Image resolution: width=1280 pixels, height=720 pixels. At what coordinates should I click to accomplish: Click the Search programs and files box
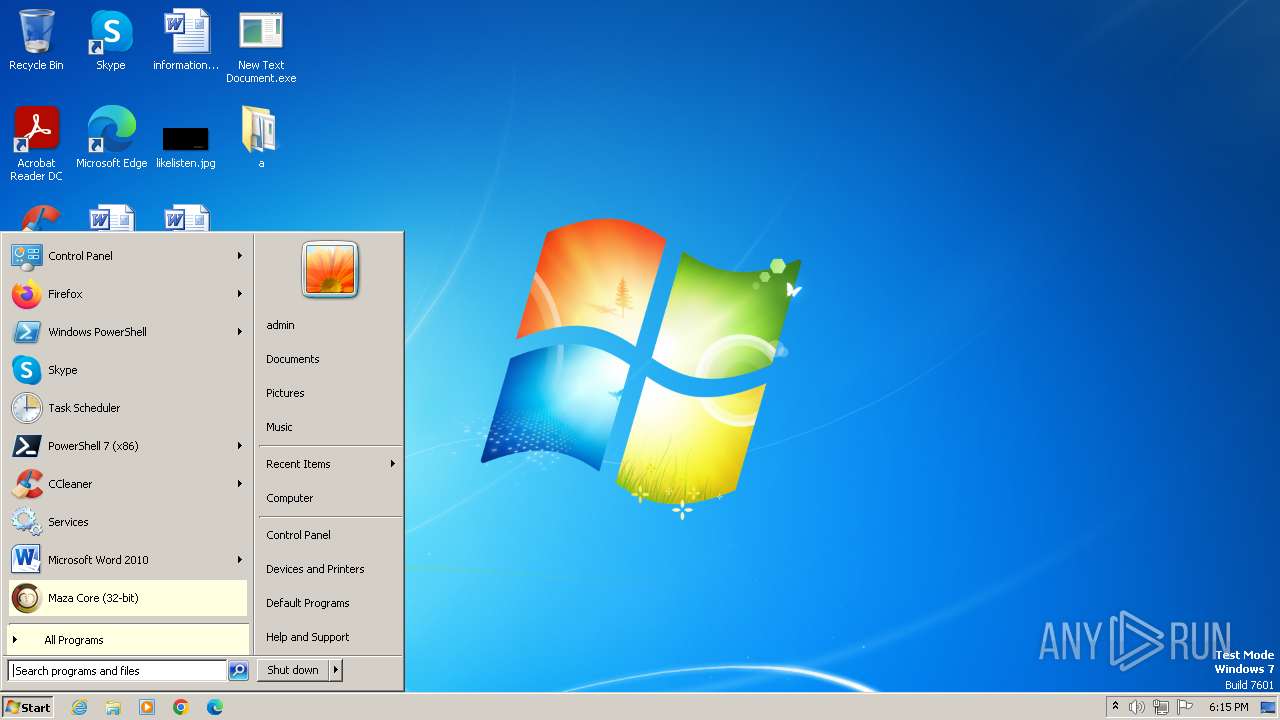click(x=117, y=671)
